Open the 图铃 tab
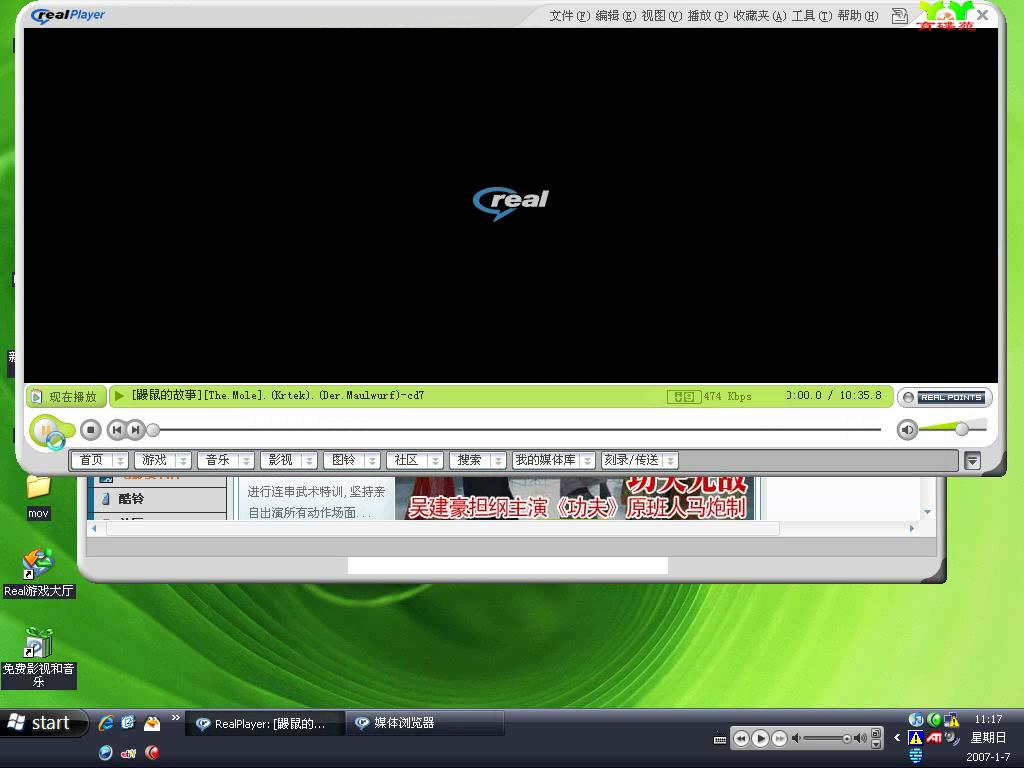The width and height of the screenshot is (1024, 768). pyautogui.click(x=344, y=460)
